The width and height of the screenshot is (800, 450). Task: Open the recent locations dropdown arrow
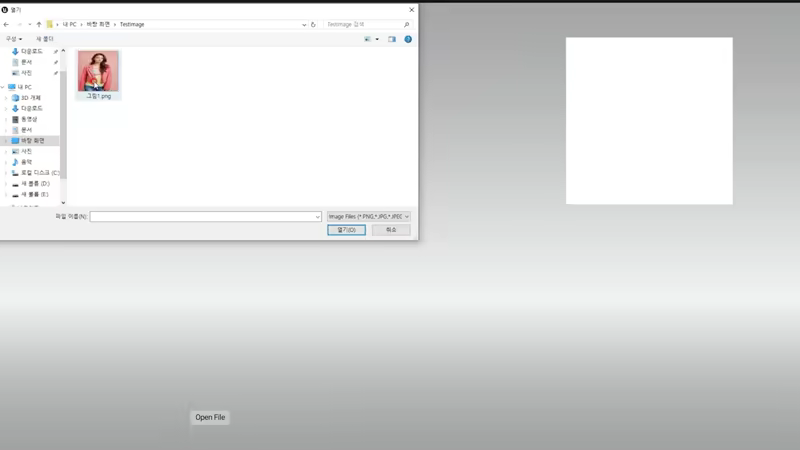(x=30, y=24)
